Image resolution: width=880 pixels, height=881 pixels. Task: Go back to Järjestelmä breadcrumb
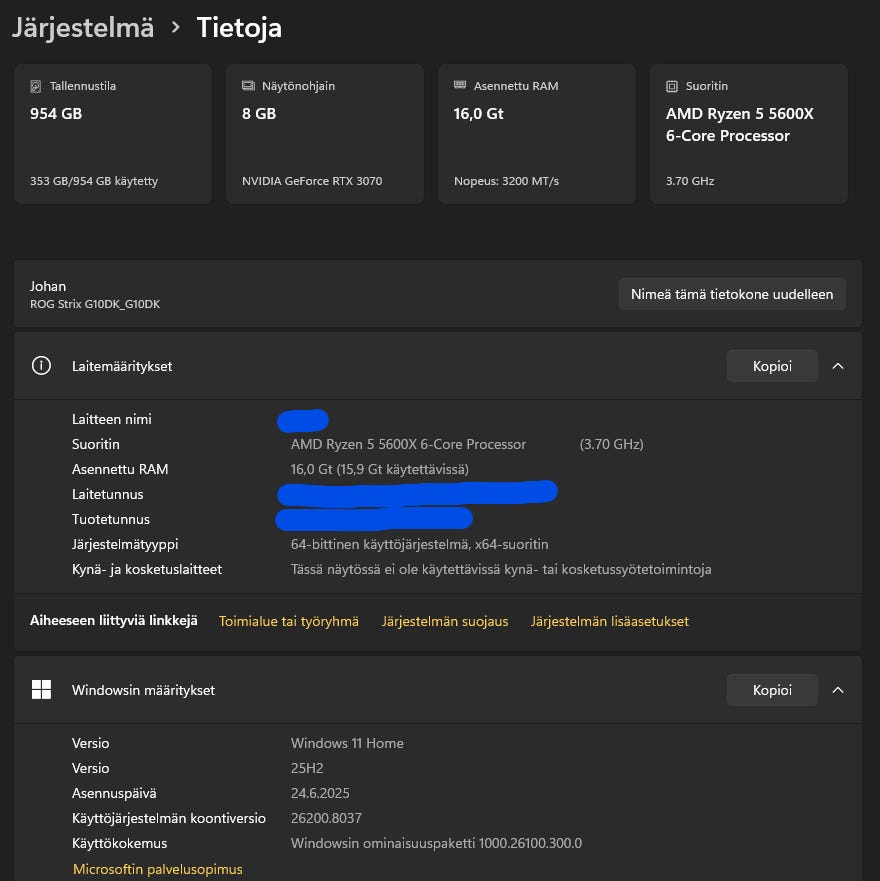[83, 28]
